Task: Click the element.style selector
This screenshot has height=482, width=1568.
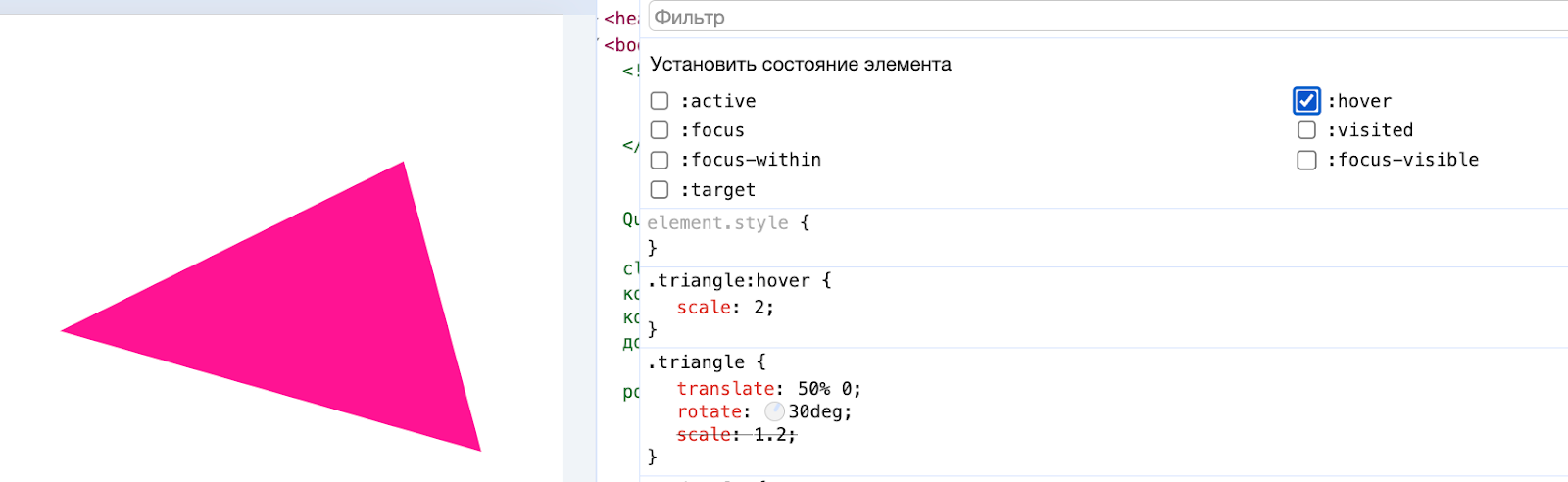Action: [x=717, y=223]
